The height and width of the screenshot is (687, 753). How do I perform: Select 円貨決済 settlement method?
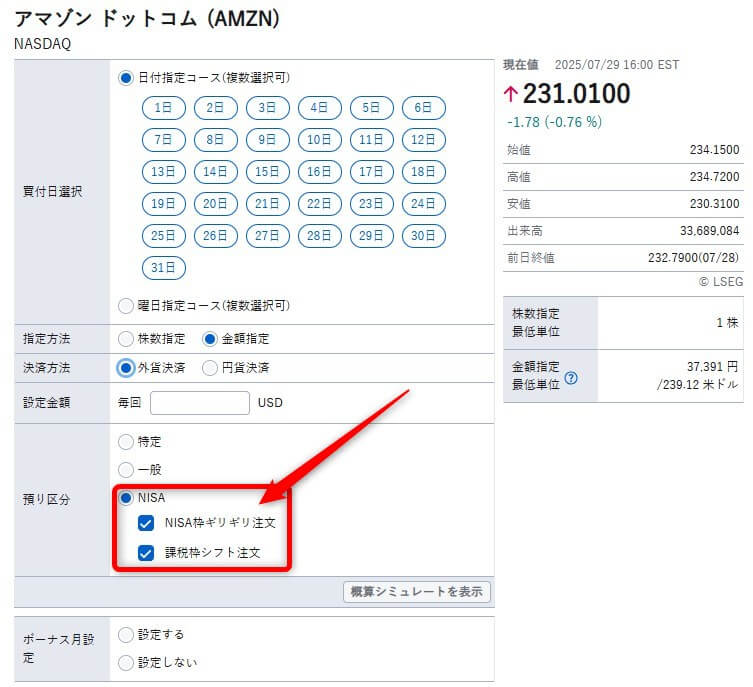[x=210, y=368]
